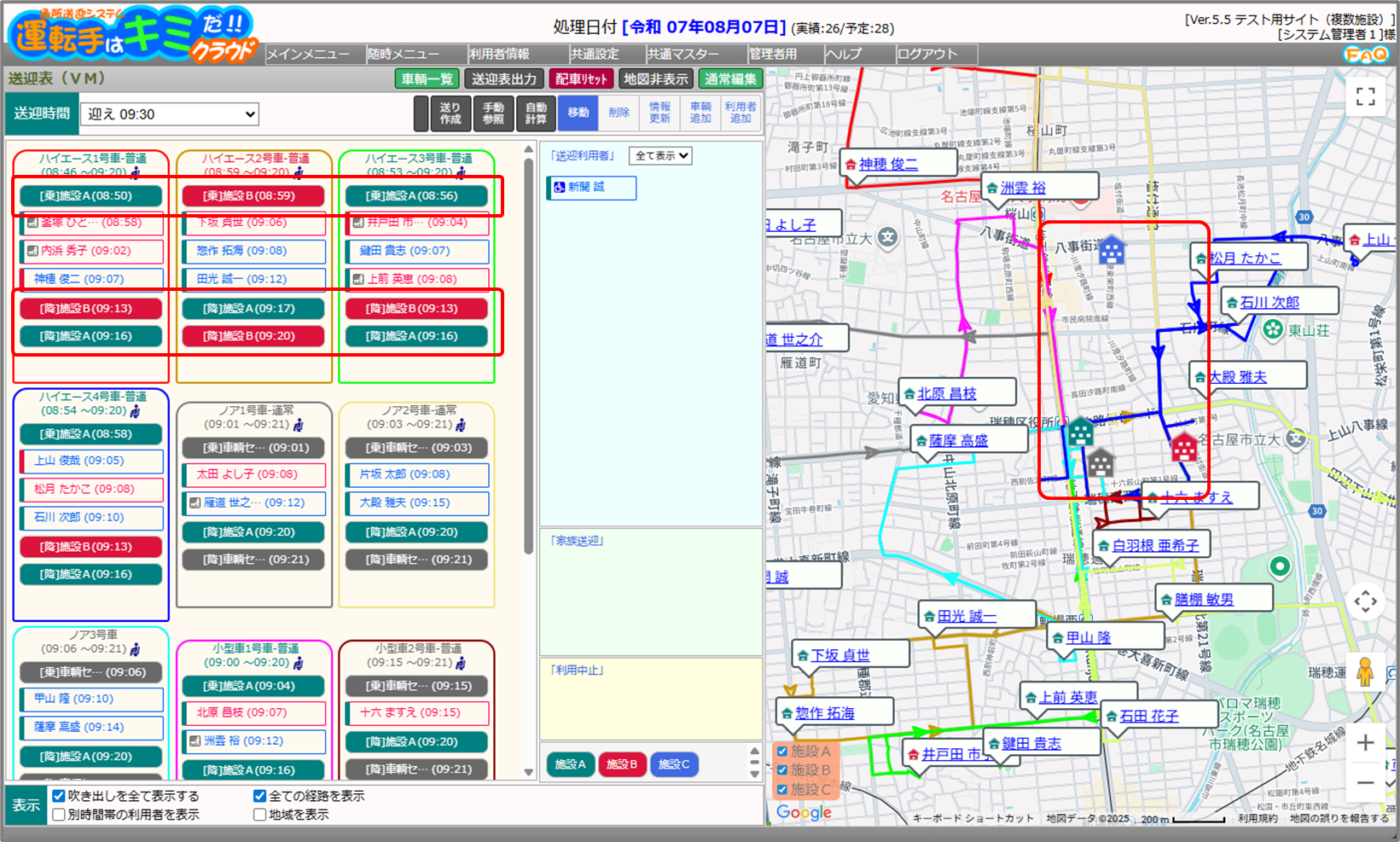The image size is (1400, 842).
Task: Click the 送迎表出力 button
Action: pos(504,79)
